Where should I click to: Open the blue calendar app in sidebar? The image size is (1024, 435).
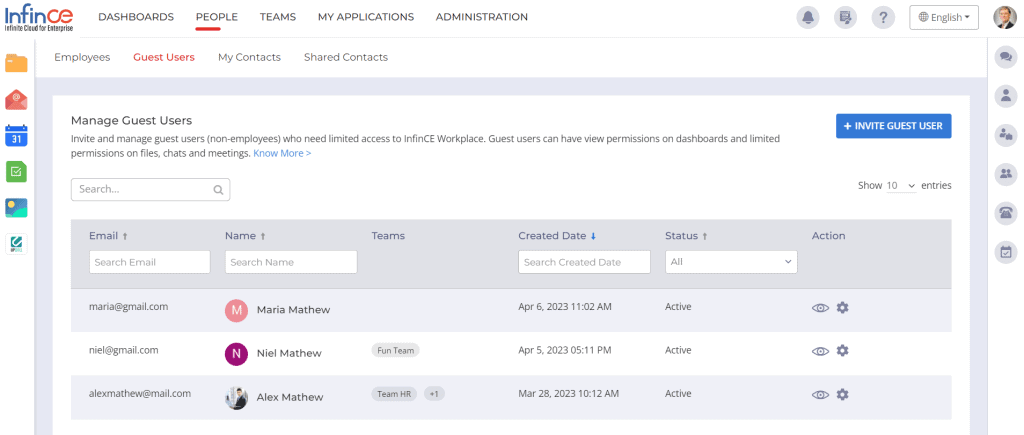click(x=16, y=135)
